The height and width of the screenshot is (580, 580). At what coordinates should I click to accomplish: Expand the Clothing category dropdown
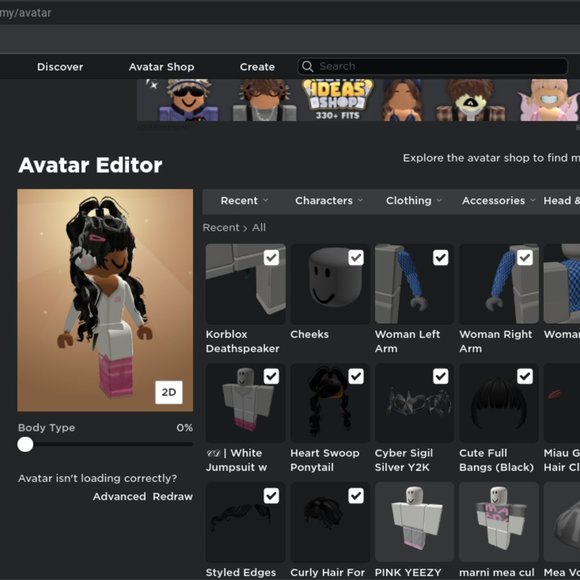point(414,200)
